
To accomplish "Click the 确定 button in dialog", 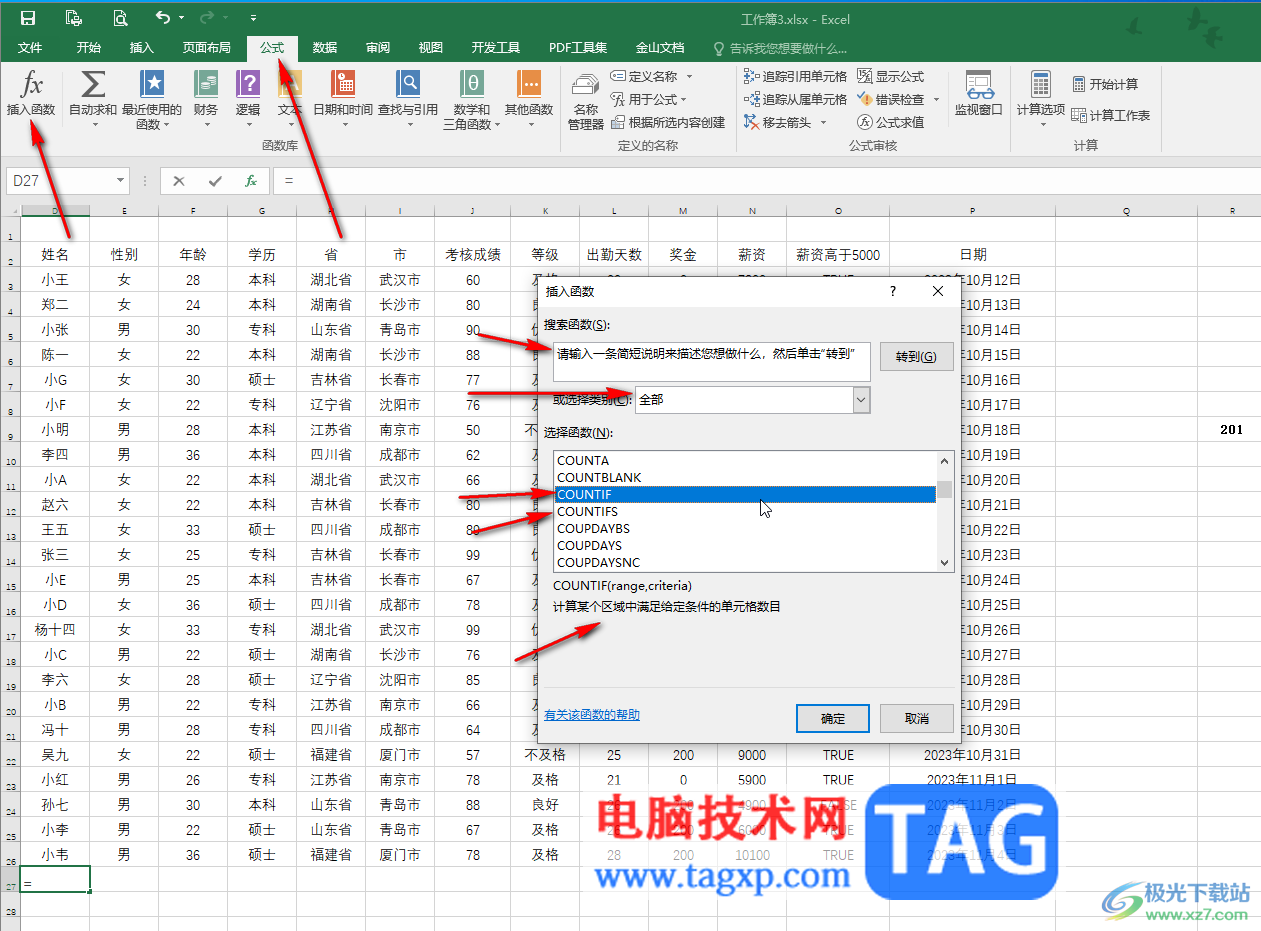I will pyautogui.click(x=833, y=718).
